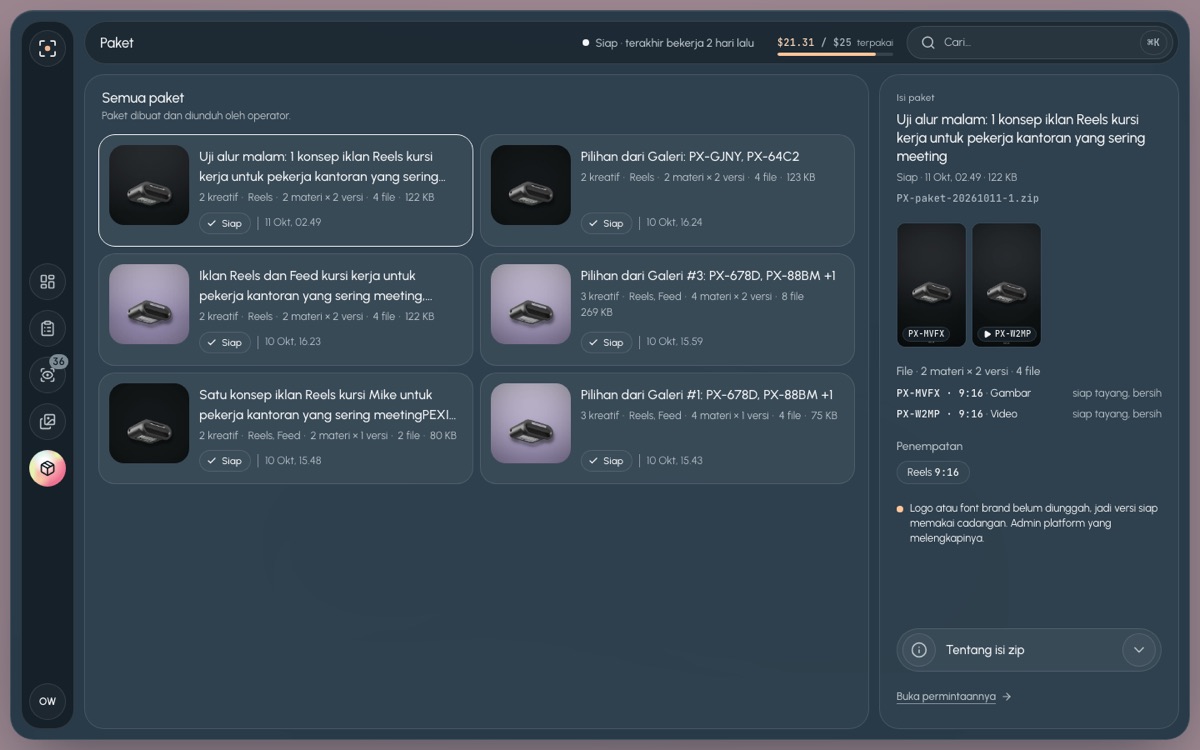
Task: Click thumbnail of Pilihan dari Galeri #3 package
Action: tap(531, 304)
